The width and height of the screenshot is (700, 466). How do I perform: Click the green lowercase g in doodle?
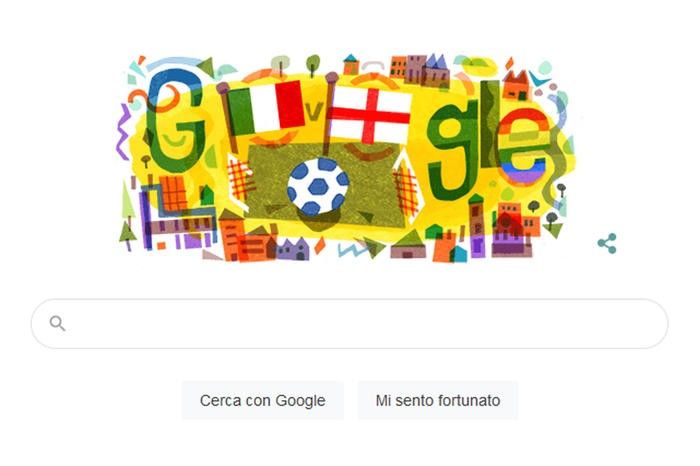[452, 150]
